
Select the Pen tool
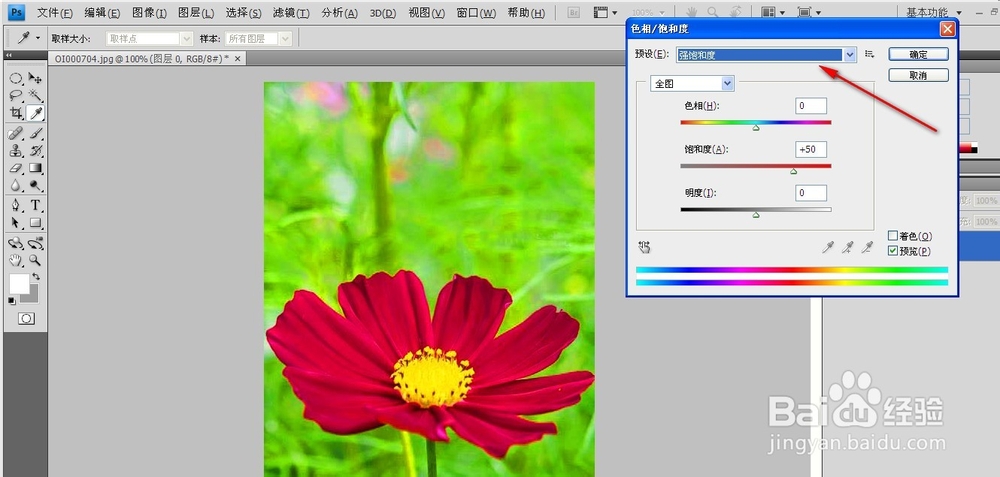click(16, 205)
